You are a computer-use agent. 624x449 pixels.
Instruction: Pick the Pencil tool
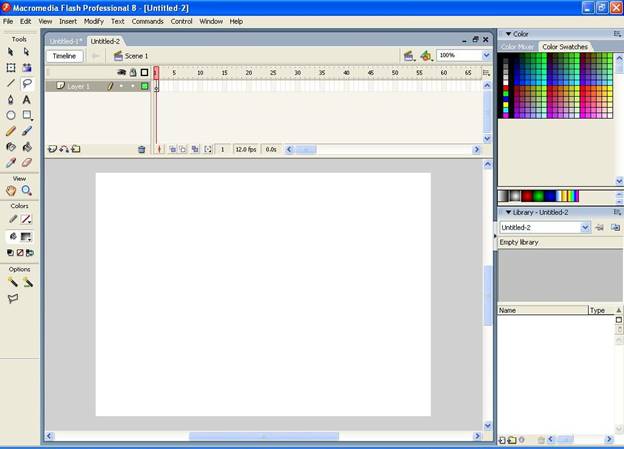click(x=11, y=130)
